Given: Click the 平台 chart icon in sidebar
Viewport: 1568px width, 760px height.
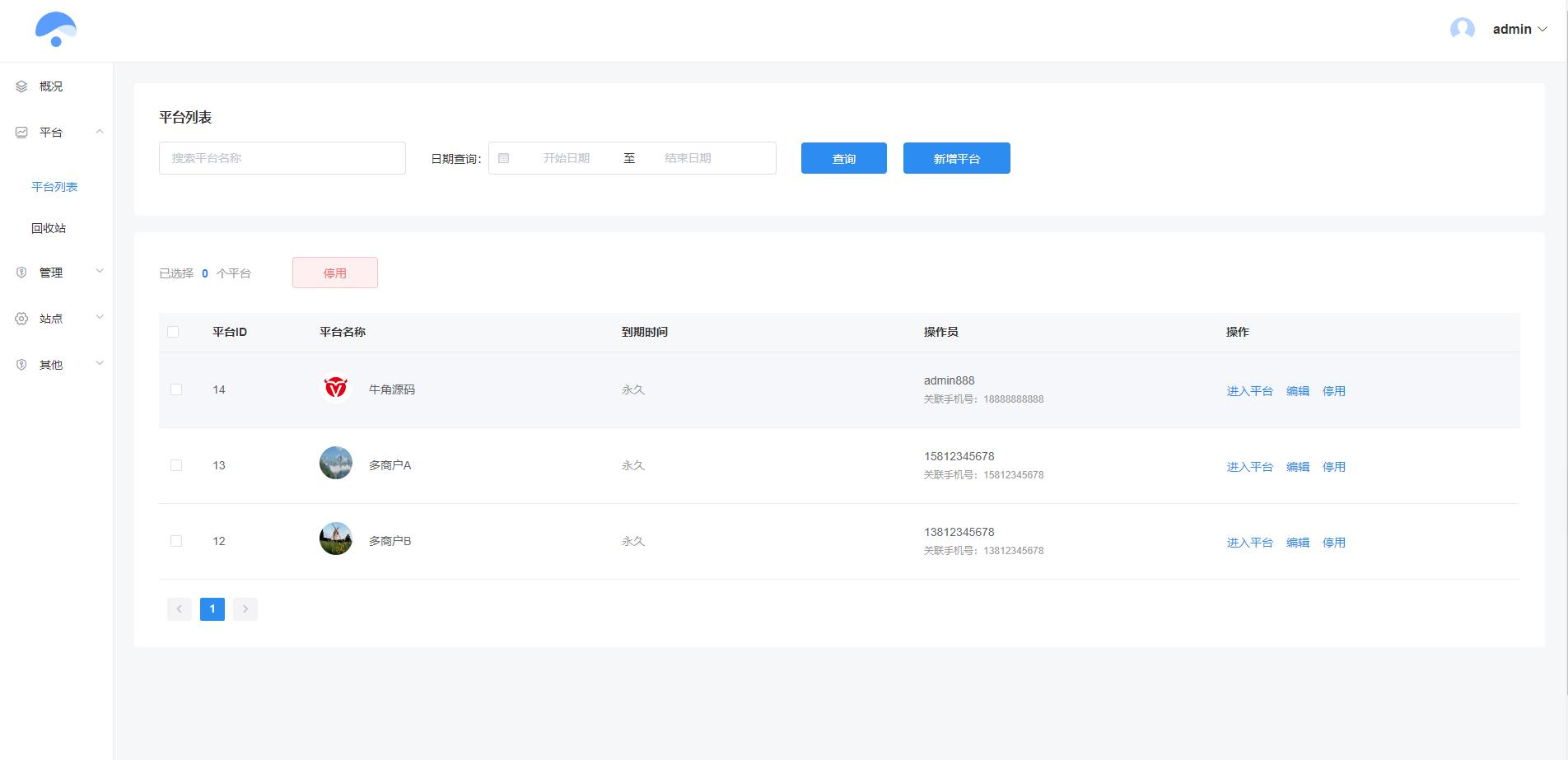Looking at the screenshot, I should coord(21,133).
